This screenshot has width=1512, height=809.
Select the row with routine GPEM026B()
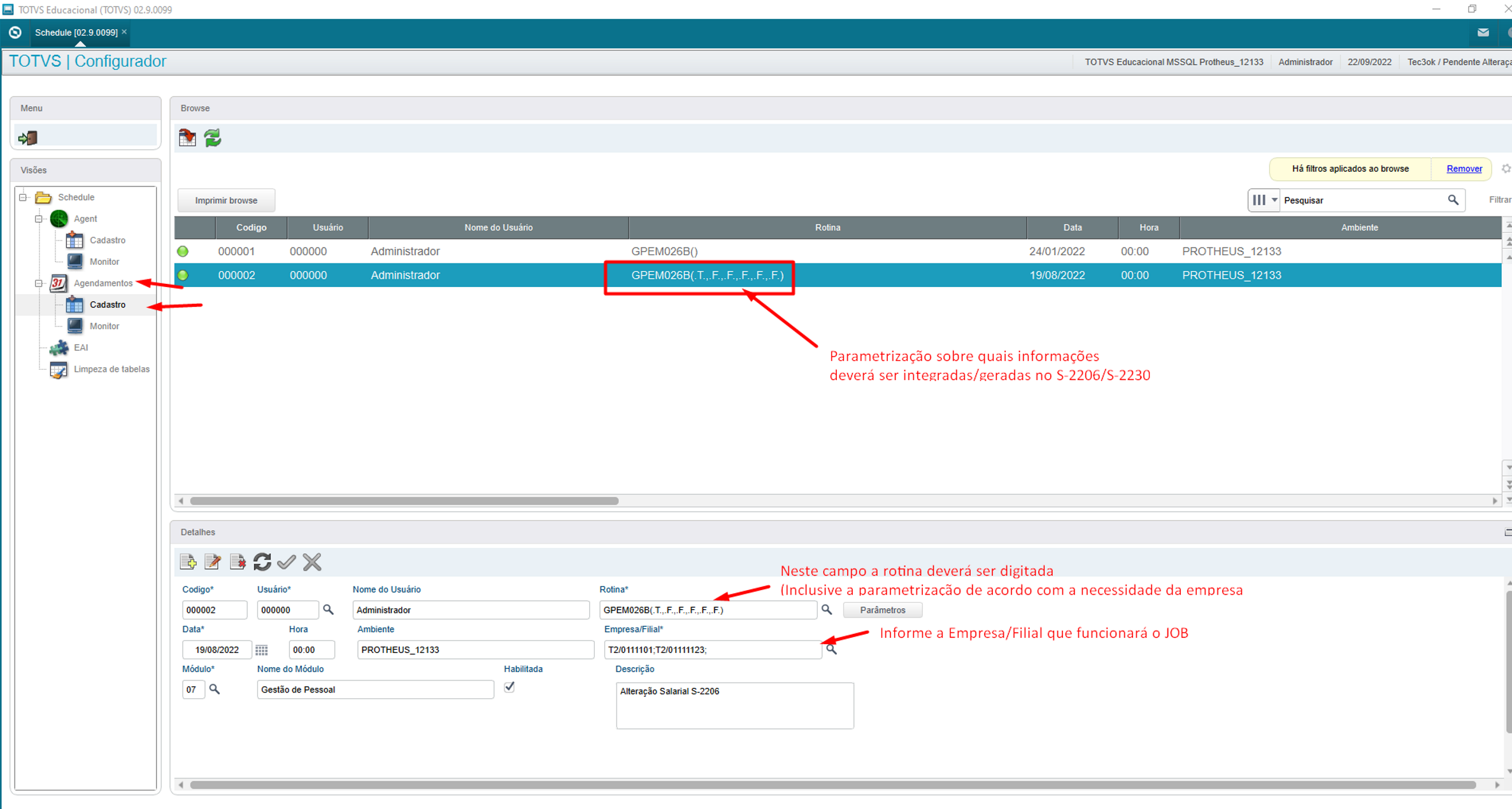coord(838,251)
